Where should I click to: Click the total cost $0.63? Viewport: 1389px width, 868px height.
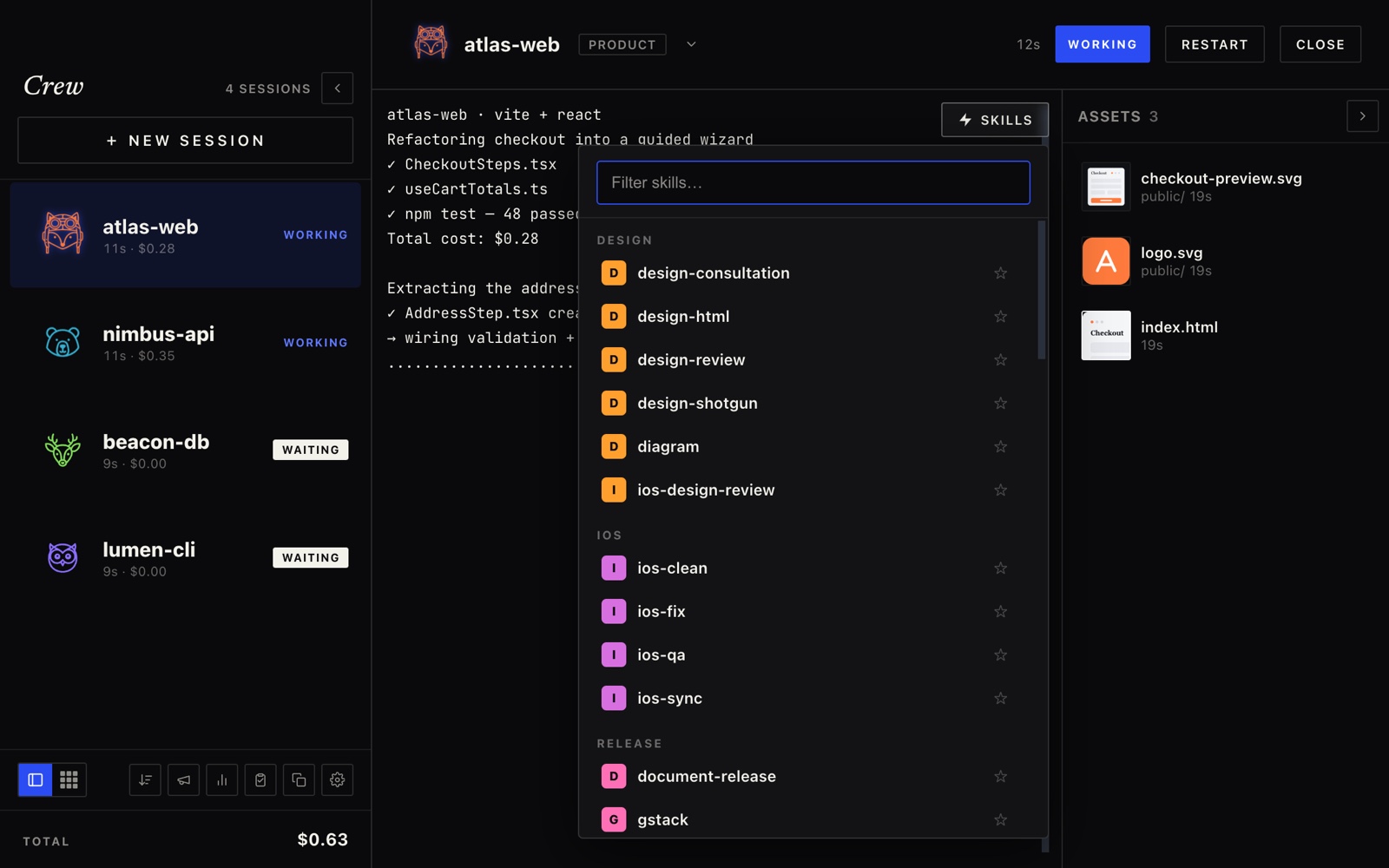pyautogui.click(x=323, y=839)
